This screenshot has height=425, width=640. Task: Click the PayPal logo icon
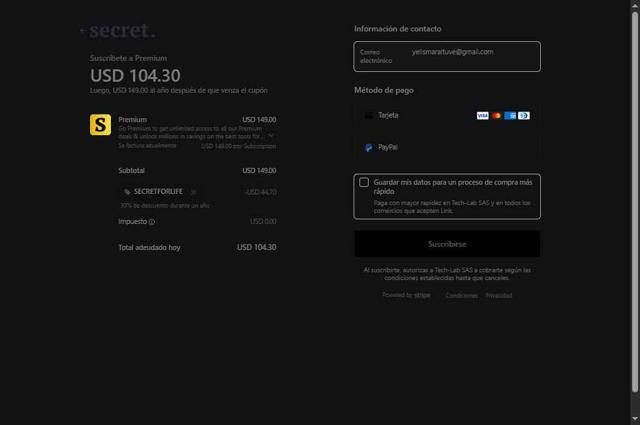369,147
